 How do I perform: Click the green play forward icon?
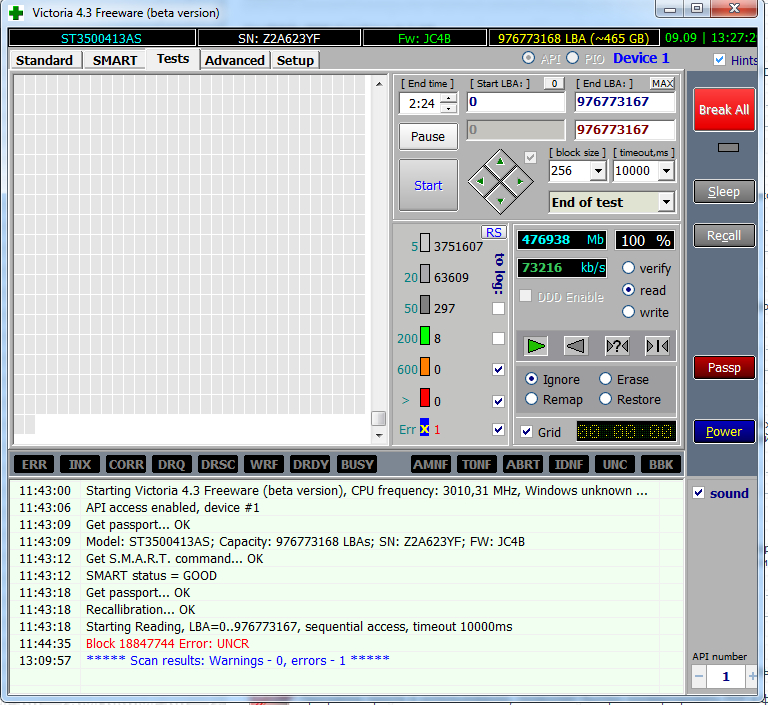point(537,346)
